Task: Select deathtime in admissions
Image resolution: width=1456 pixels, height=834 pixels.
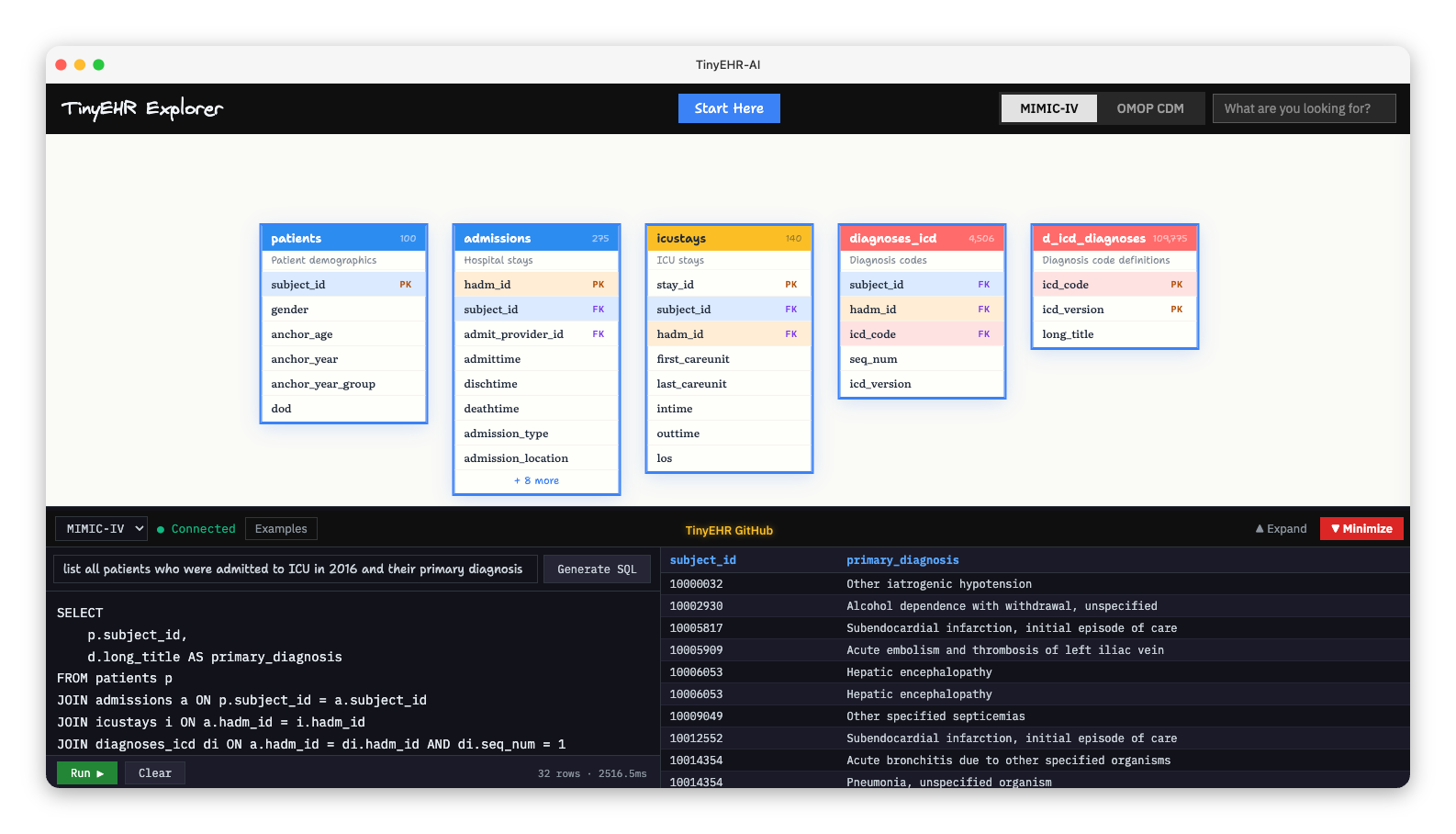Action: 536,409
